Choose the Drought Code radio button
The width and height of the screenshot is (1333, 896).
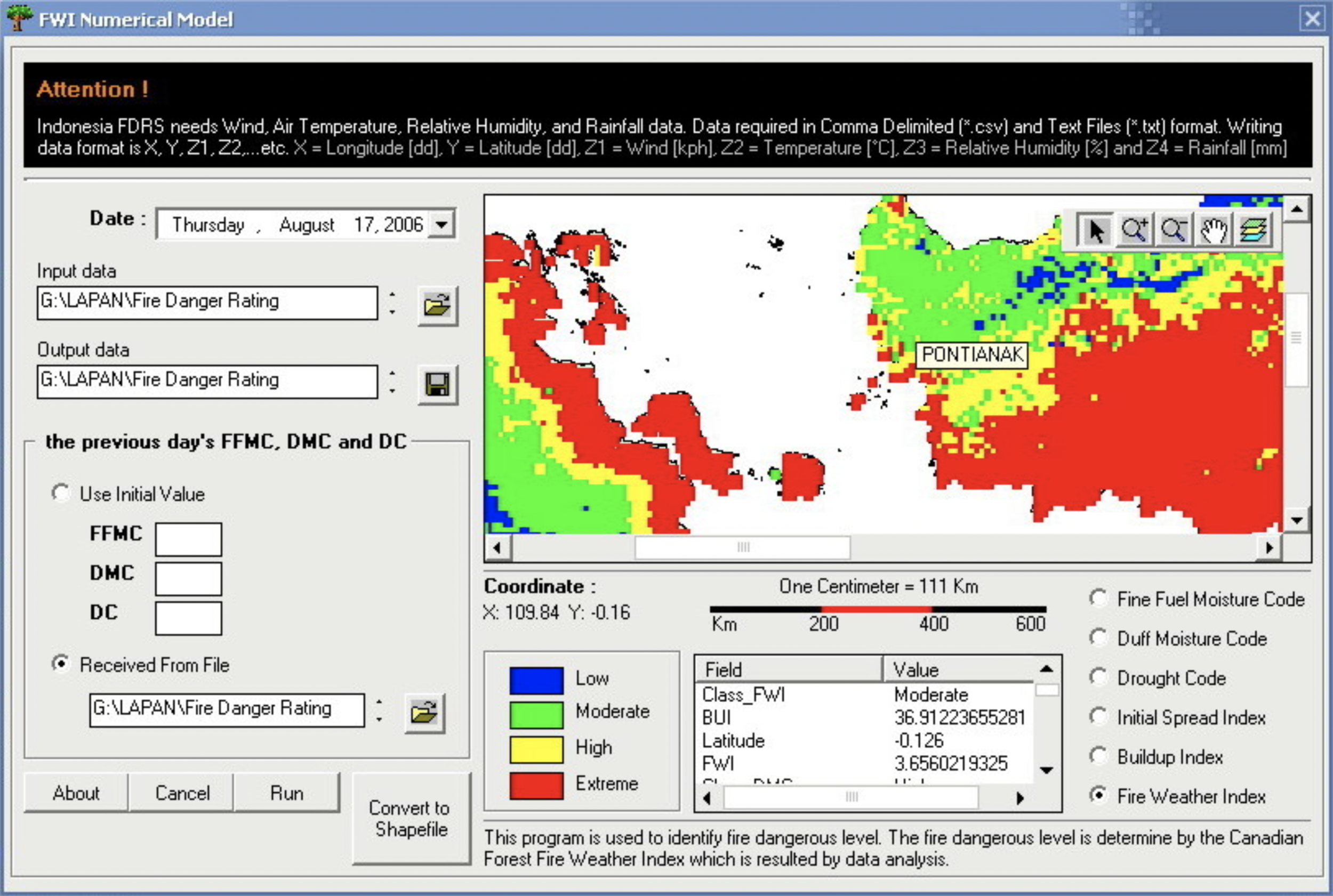[x=1098, y=677]
